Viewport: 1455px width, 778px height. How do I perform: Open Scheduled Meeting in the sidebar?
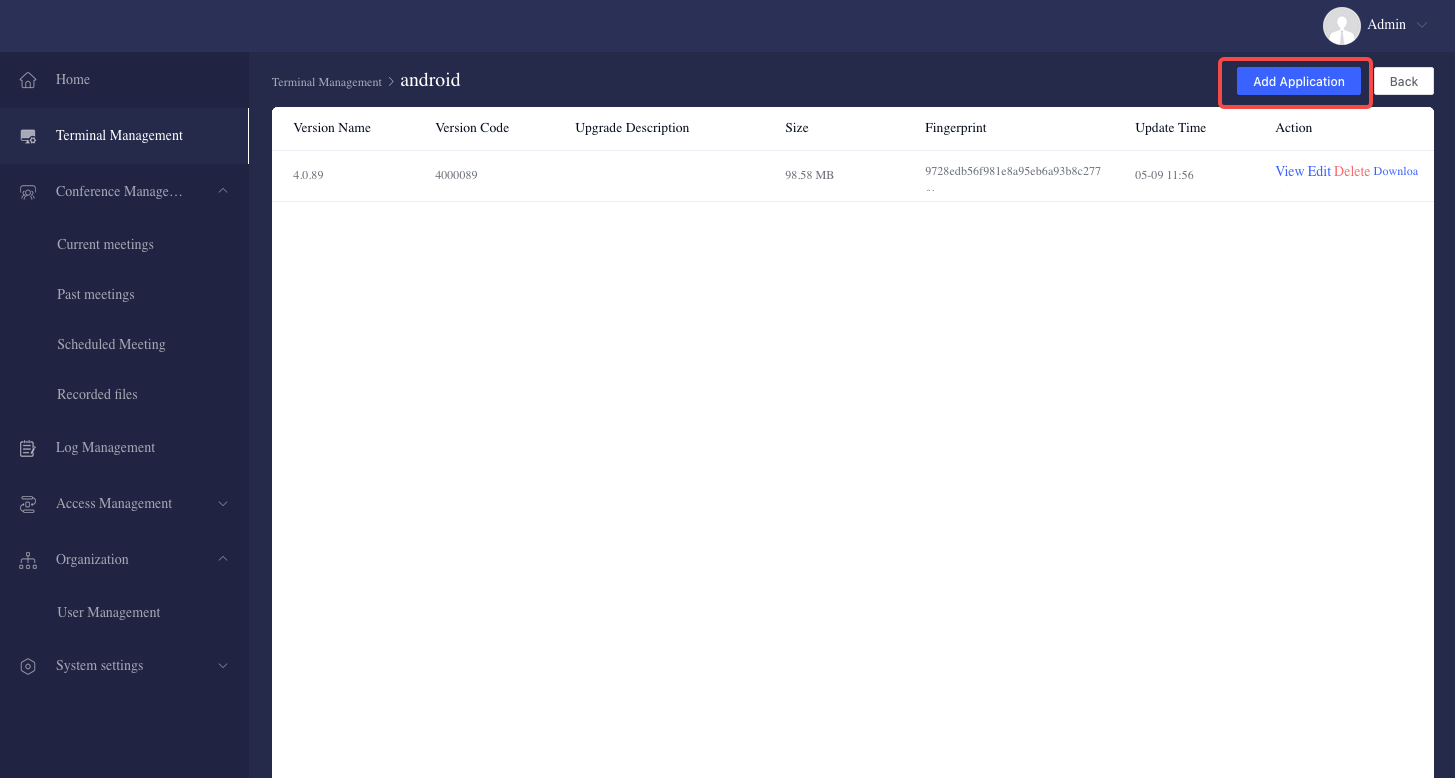click(111, 344)
